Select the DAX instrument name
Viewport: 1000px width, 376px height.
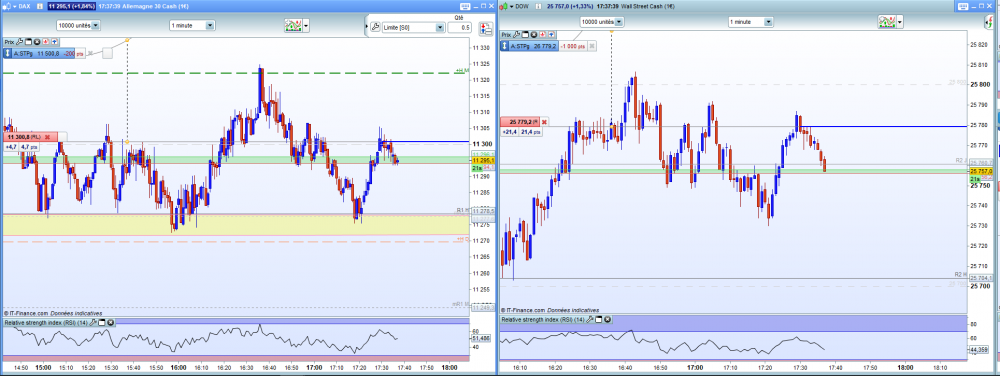(x=24, y=6)
